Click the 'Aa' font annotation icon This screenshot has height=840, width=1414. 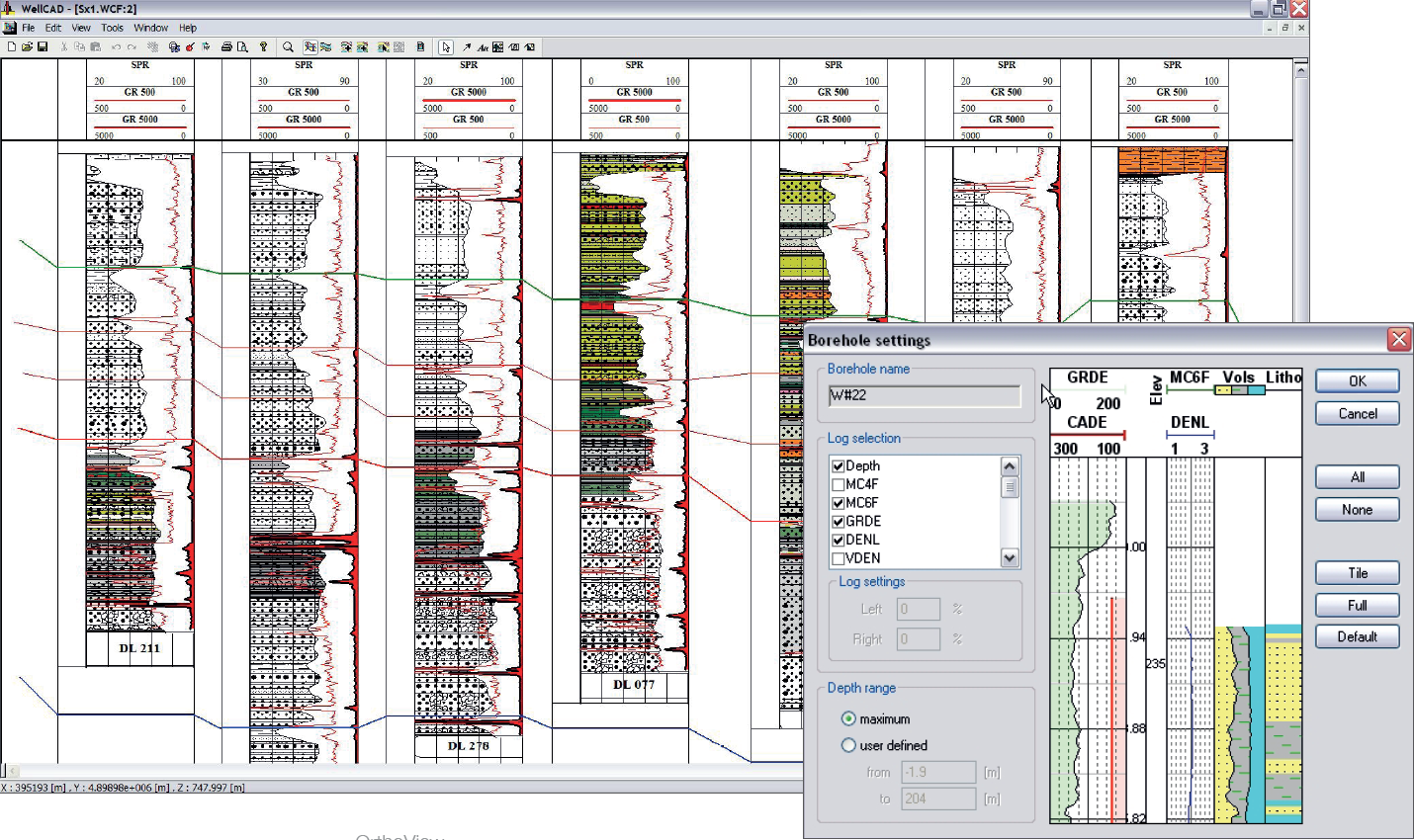pos(484,46)
